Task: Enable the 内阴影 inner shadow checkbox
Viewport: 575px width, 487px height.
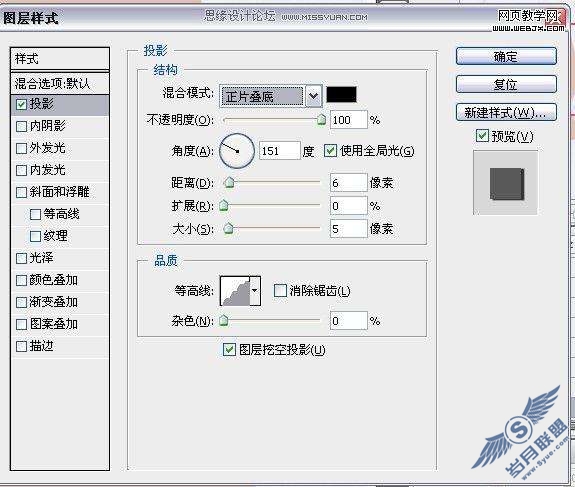Action: point(21,127)
